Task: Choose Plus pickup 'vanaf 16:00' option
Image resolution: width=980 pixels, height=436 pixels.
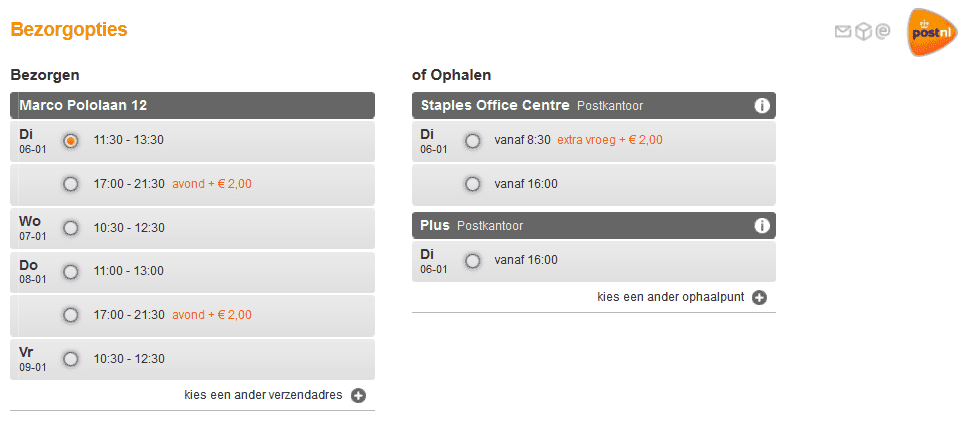Action: point(473,261)
